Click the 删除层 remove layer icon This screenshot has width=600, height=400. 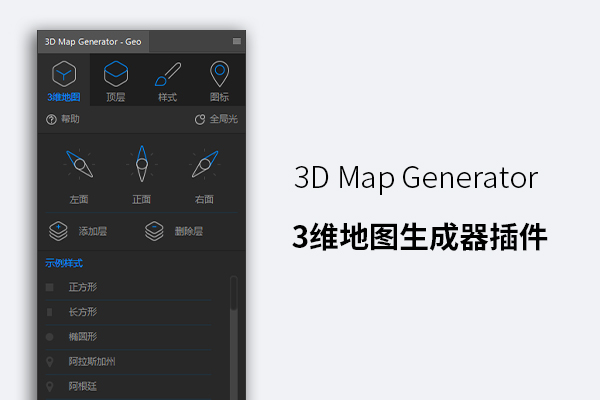154,231
